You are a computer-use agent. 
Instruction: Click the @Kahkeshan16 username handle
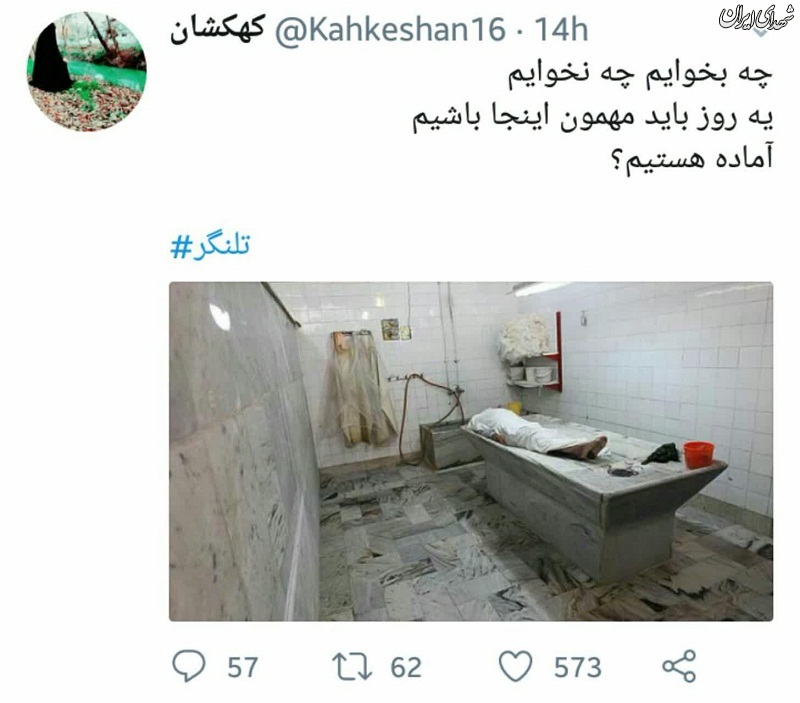click(390, 30)
